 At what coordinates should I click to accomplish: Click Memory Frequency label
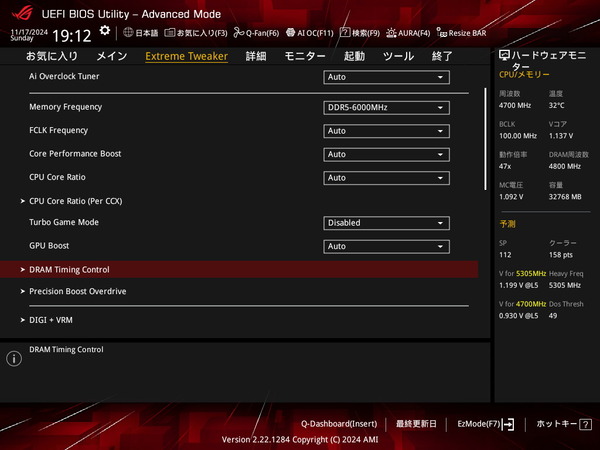tap(65, 107)
